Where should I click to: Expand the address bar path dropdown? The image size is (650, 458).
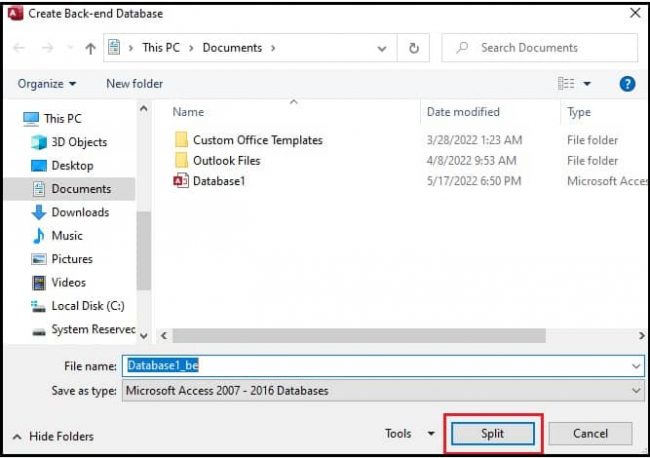382,48
